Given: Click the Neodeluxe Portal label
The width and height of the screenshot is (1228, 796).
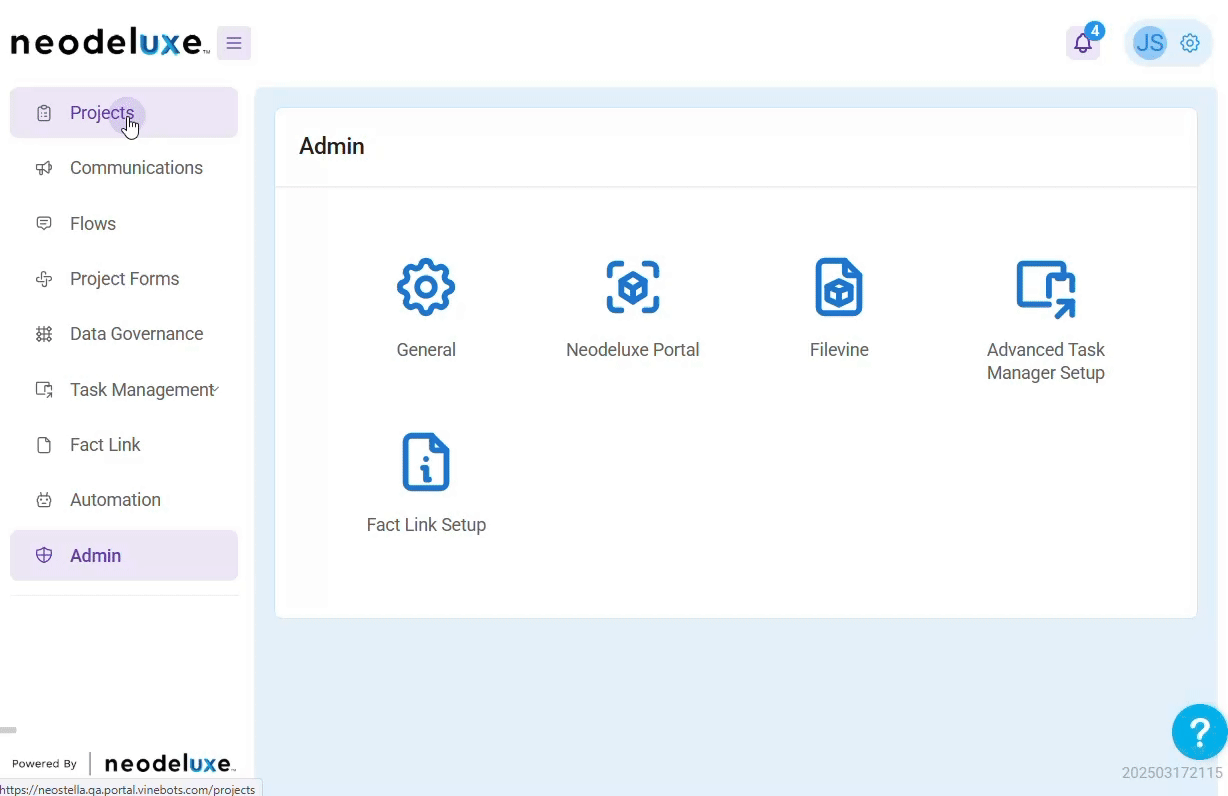Looking at the screenshot, I should pyautogui.click(x=633, y=350).
